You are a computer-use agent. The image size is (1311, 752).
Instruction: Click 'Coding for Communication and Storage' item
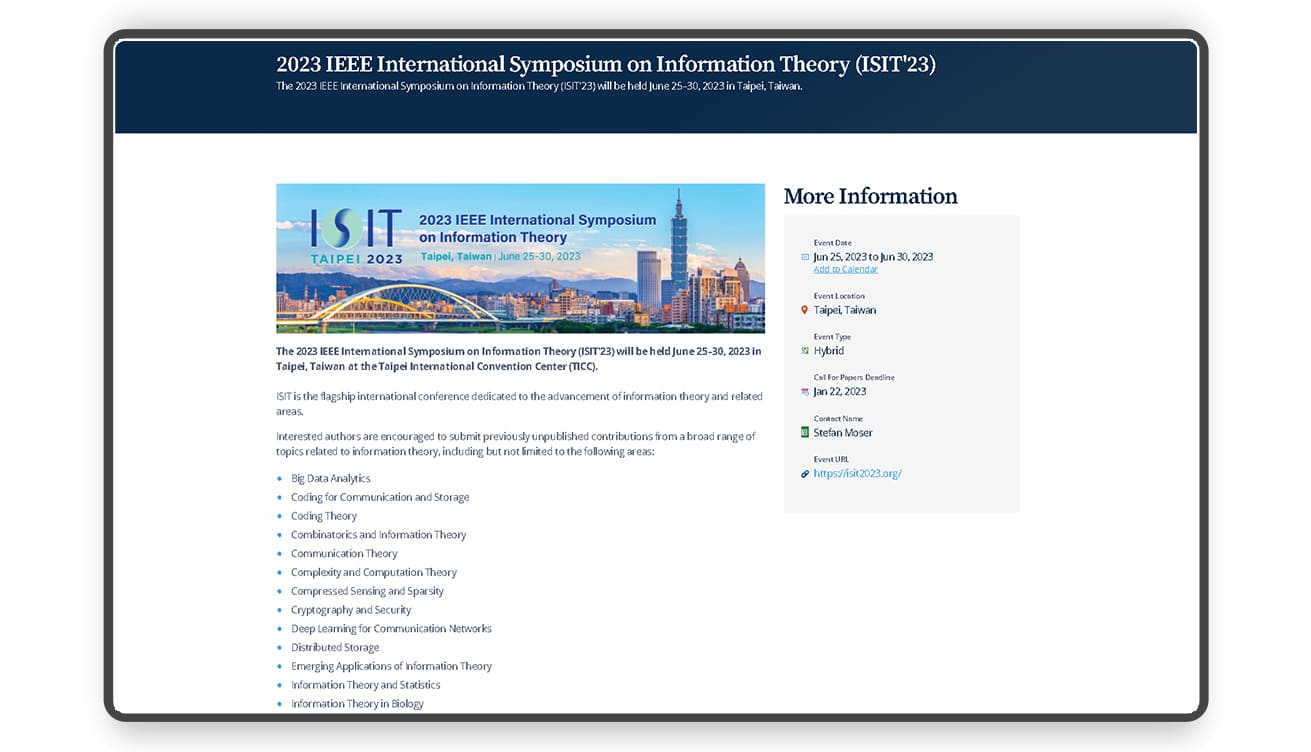pyautogui.click(x=380, y=497)
